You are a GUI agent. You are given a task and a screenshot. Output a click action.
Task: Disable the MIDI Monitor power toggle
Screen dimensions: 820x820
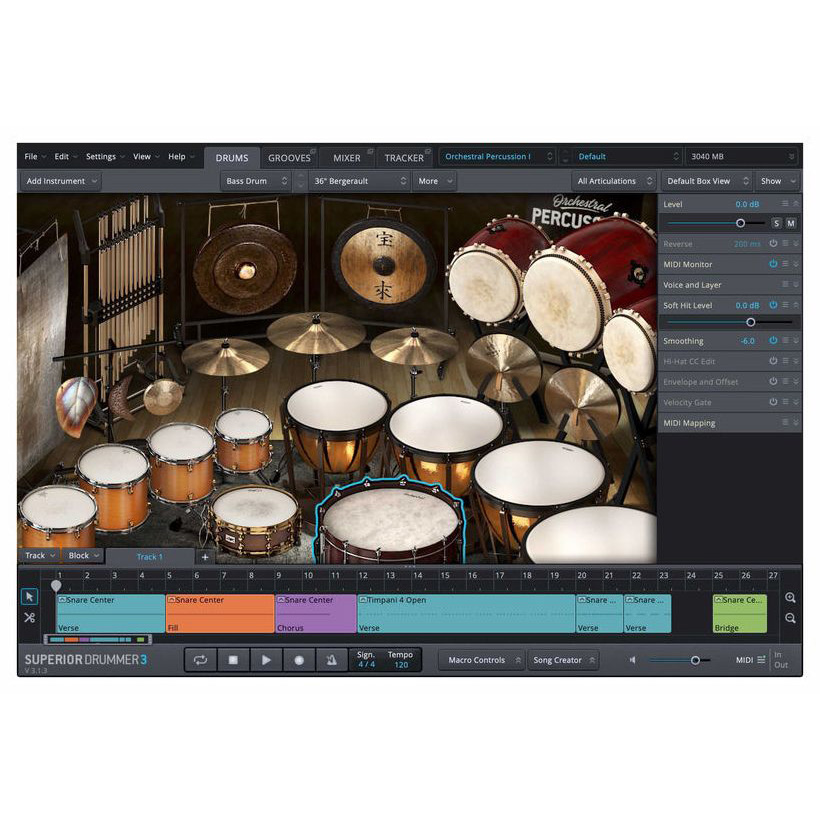click(x=773, y=264)
